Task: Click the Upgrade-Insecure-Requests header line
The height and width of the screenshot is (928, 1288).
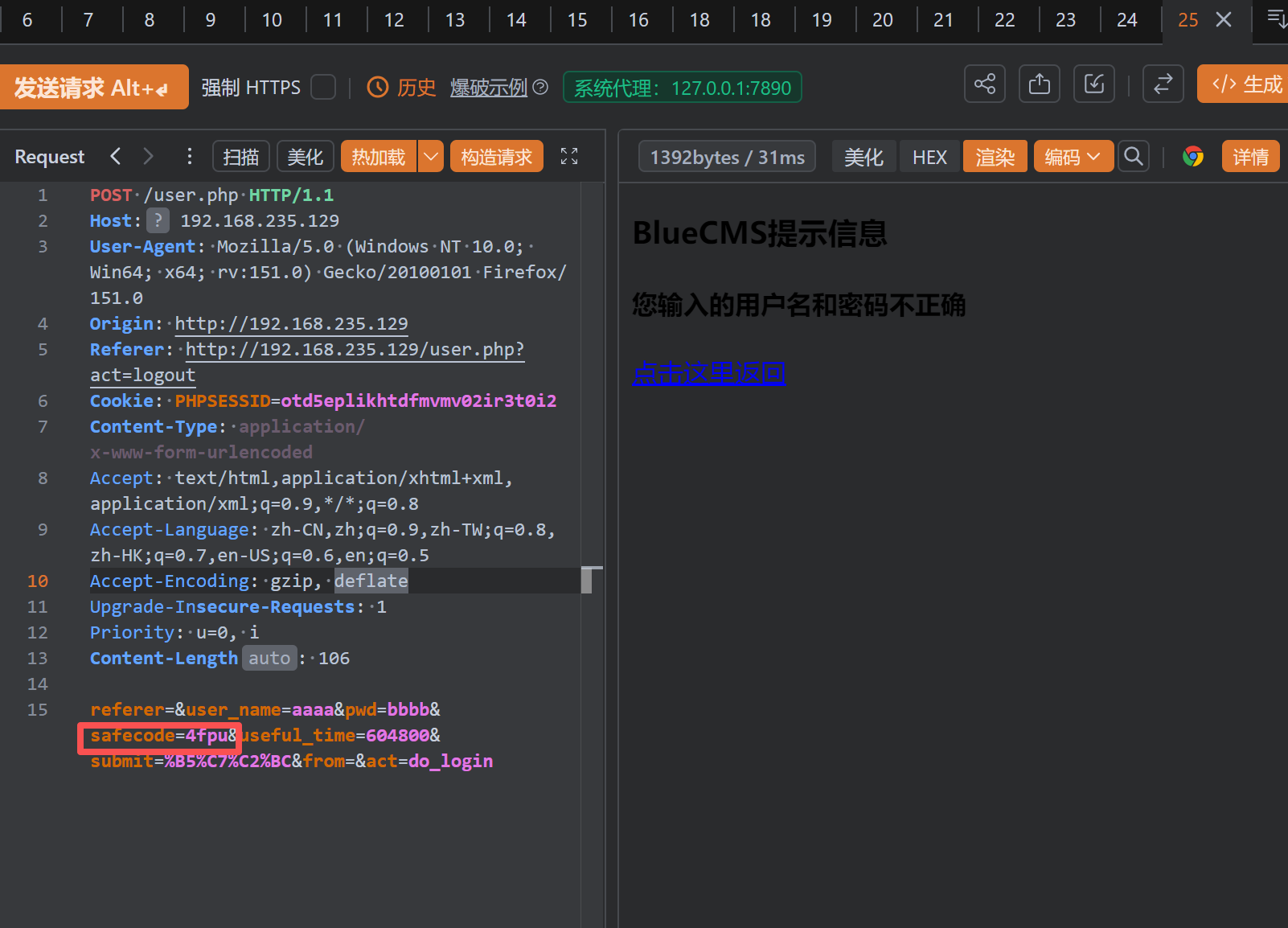Action: point(238,606)
